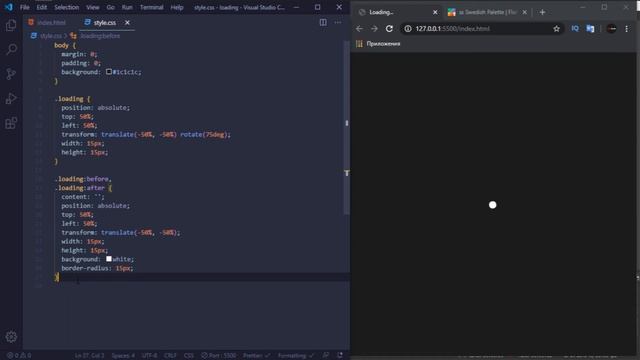
Task: Click the editor vertical scrollbar thumb
Action: (x=347, y=127)
